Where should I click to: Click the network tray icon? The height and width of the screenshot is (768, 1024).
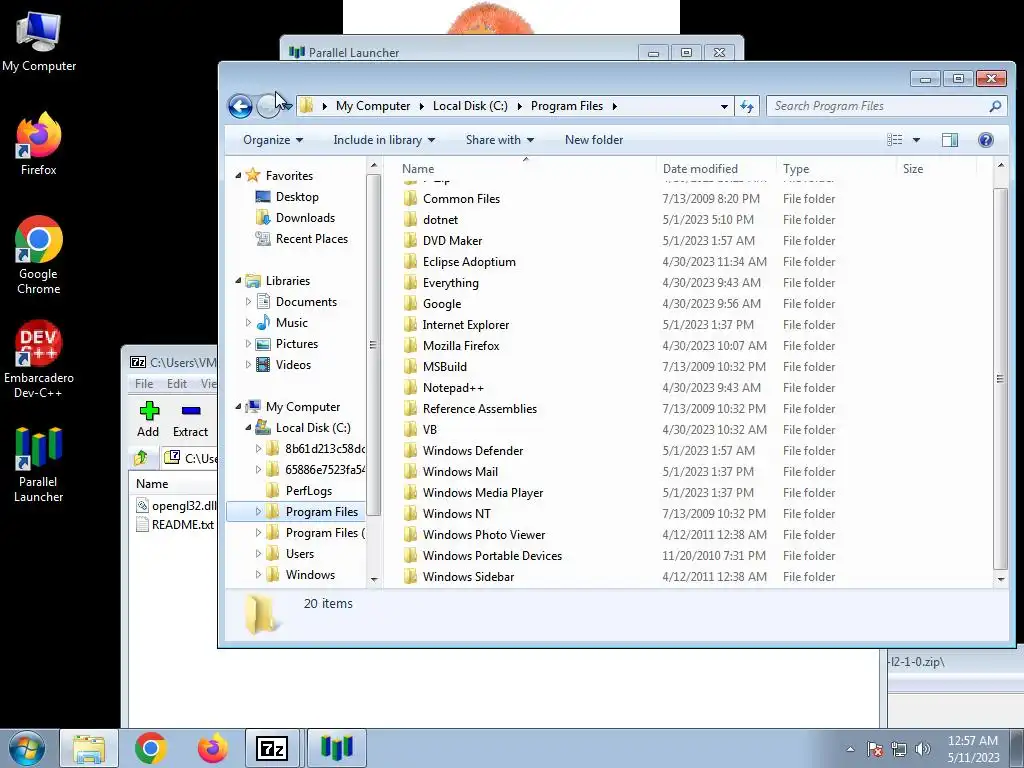click(x=899, y=749)
